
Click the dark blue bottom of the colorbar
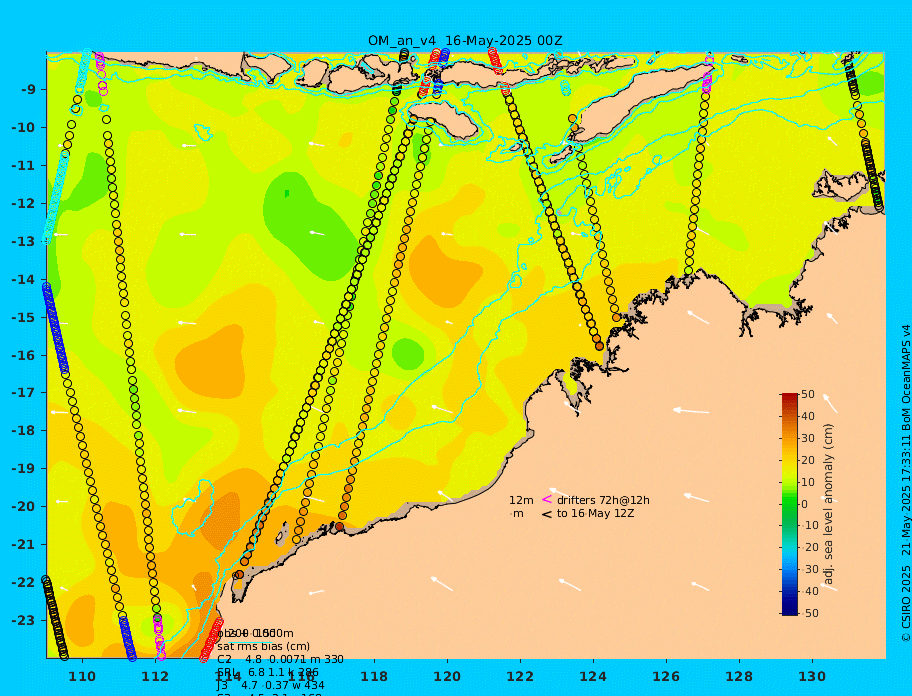pos(790,611)
